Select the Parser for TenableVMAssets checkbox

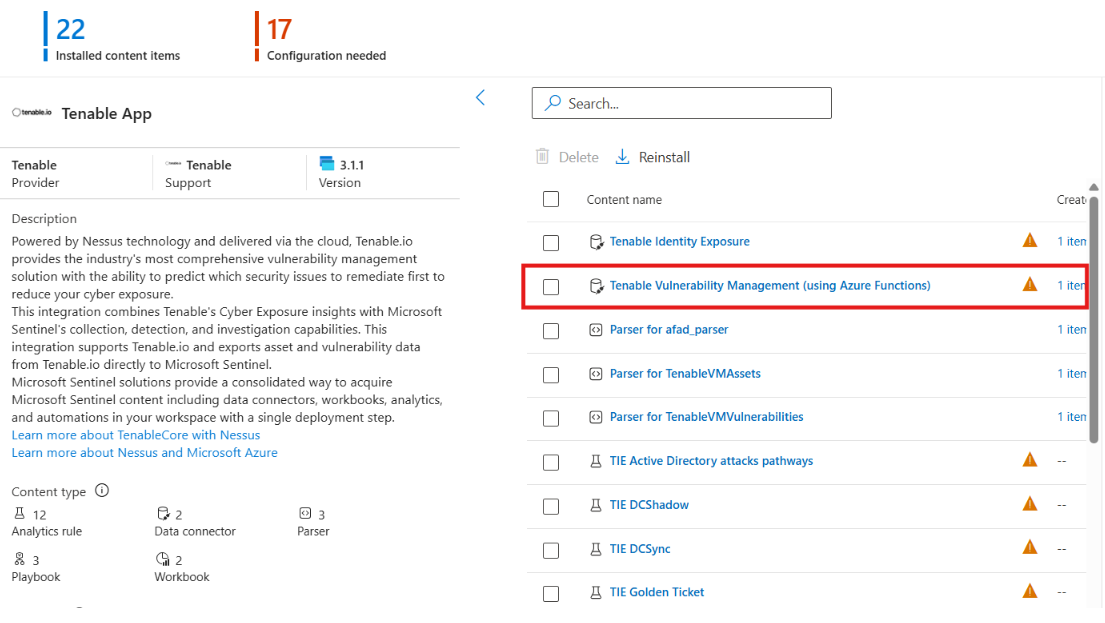551,375
